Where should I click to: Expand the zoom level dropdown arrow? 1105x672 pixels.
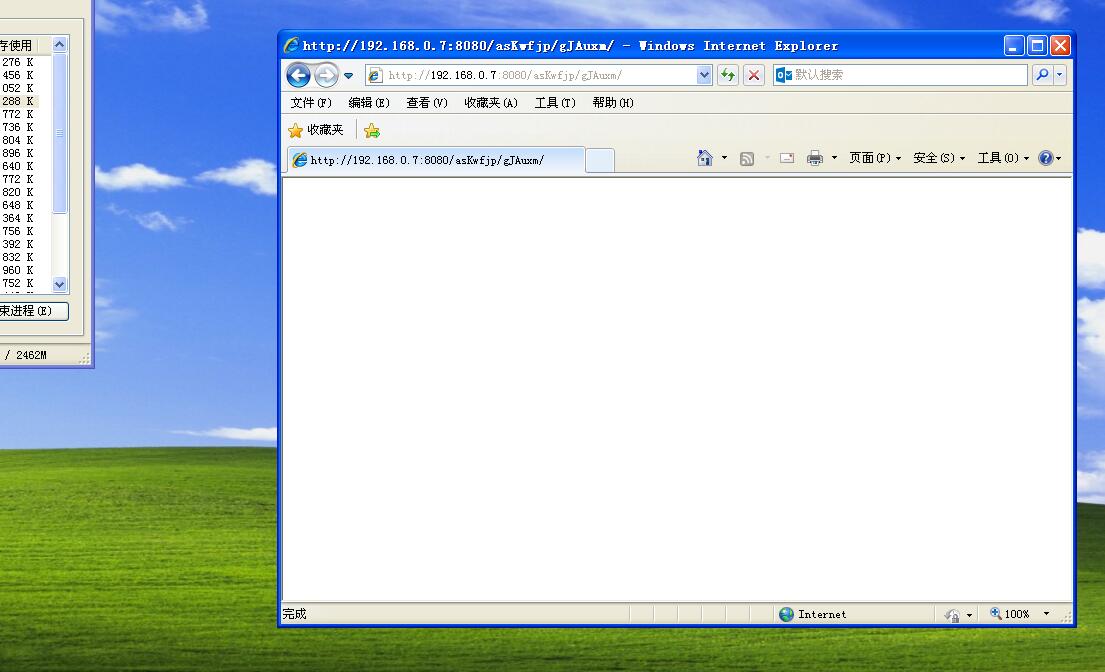tap(1047, 614)
